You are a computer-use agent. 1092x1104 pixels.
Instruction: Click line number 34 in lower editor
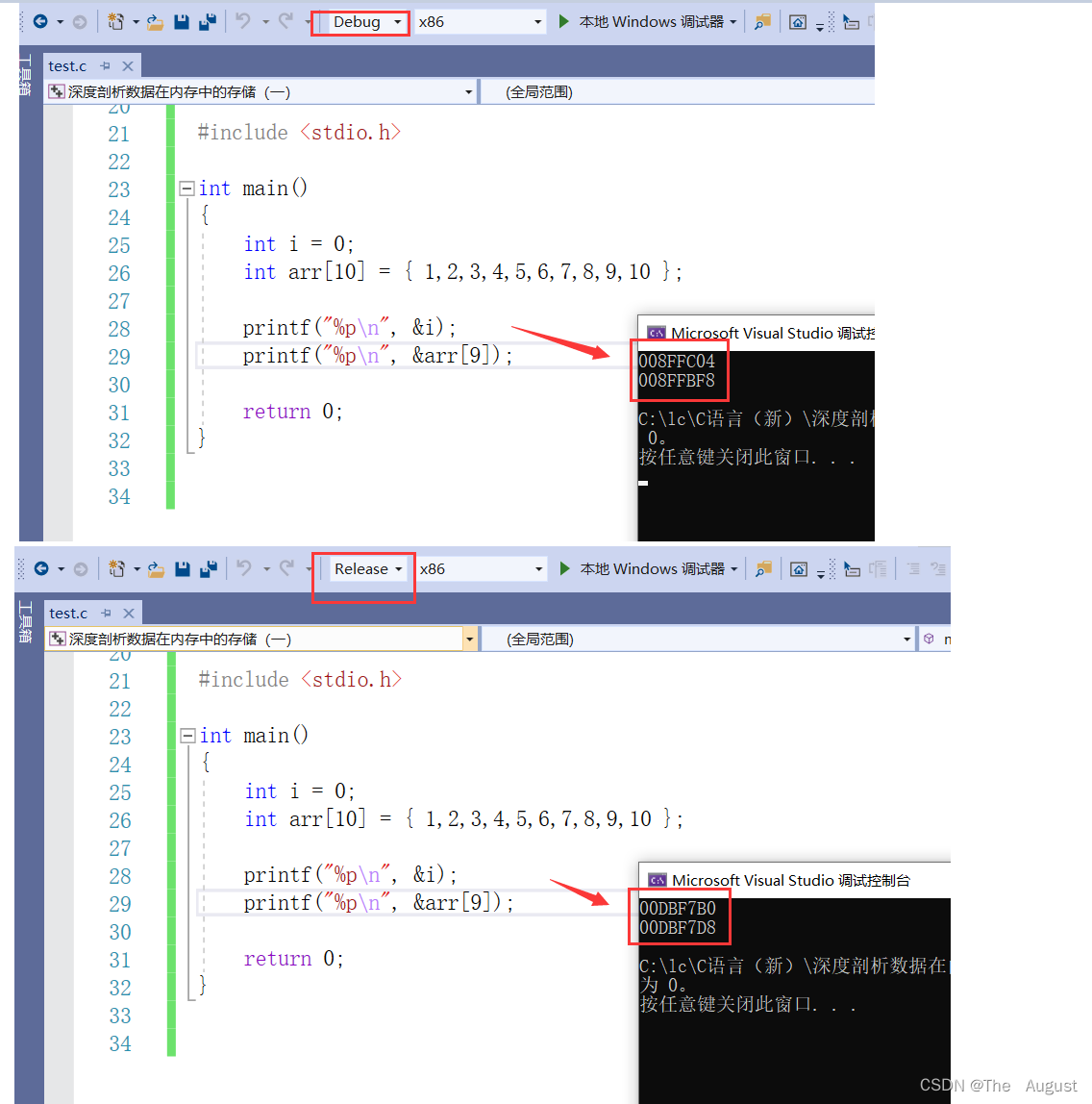click(x=119, y=1043)
